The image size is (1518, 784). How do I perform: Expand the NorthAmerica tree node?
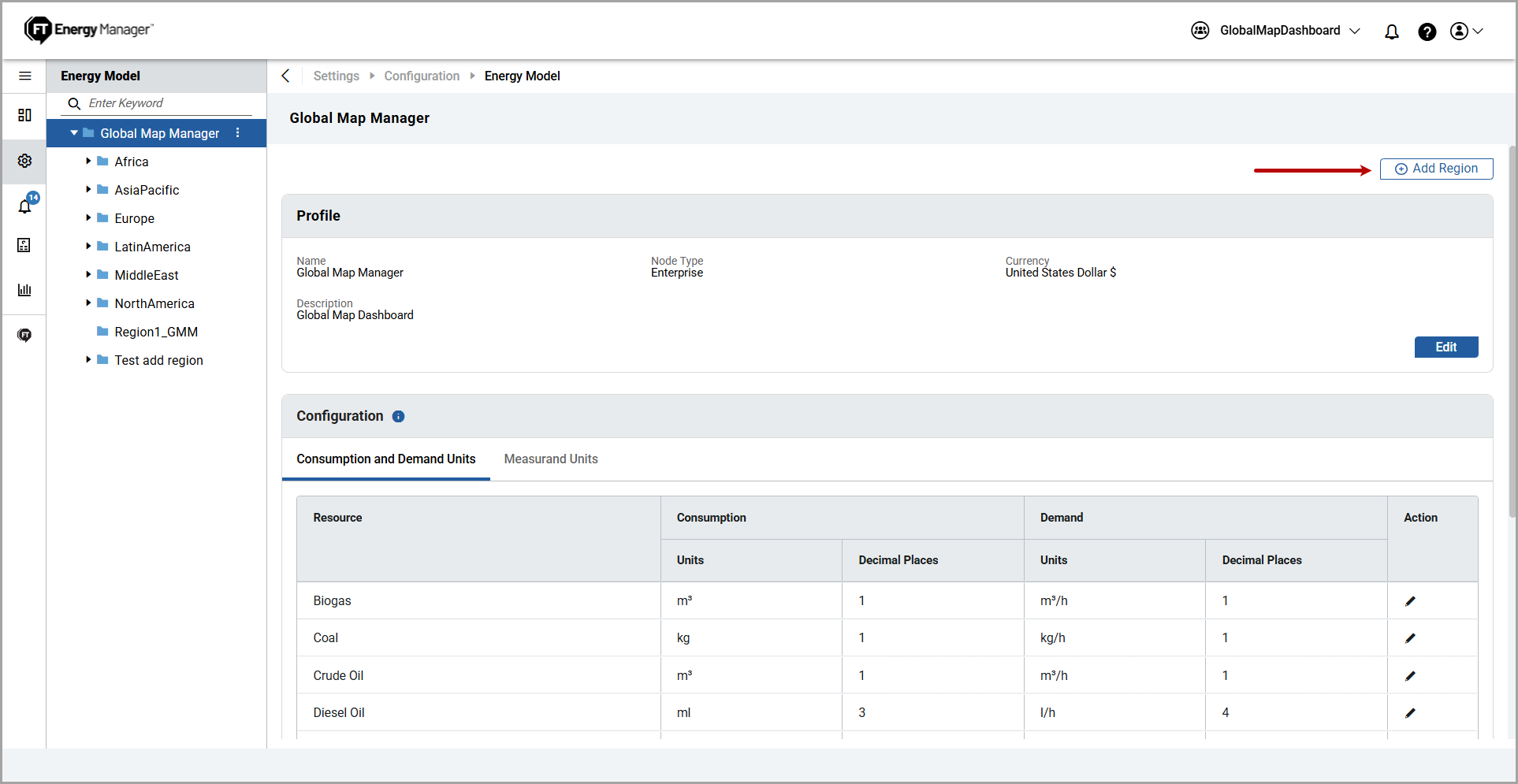point(88,303)
